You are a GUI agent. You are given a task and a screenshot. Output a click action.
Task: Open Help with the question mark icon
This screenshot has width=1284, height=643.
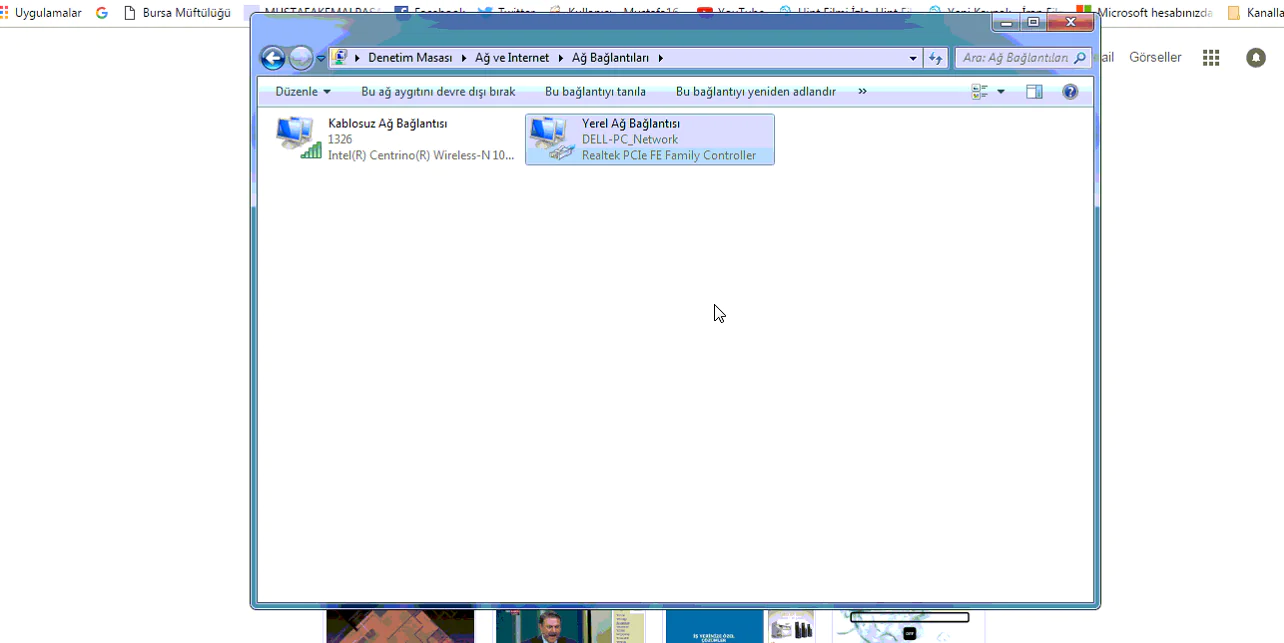coord(1070,91)
